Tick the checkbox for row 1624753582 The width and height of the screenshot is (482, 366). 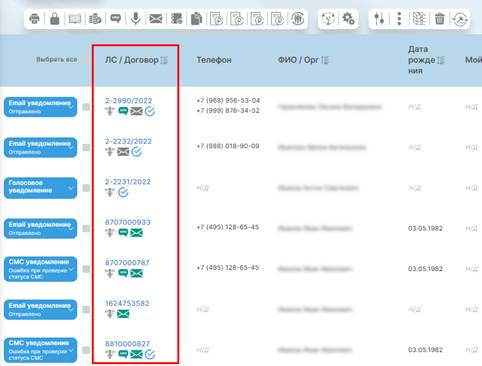pos(86,310)
